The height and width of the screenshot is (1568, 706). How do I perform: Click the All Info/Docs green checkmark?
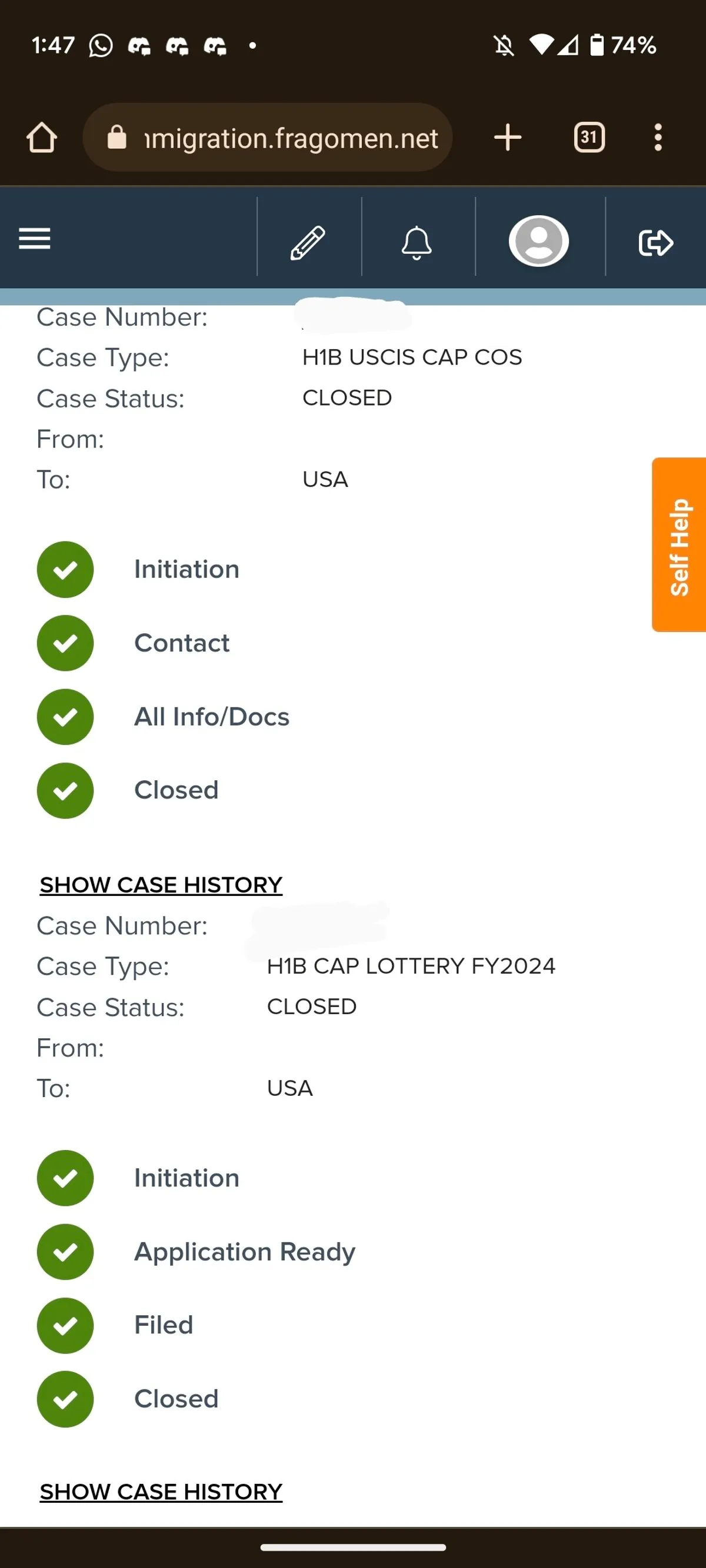tap(65, 717)
